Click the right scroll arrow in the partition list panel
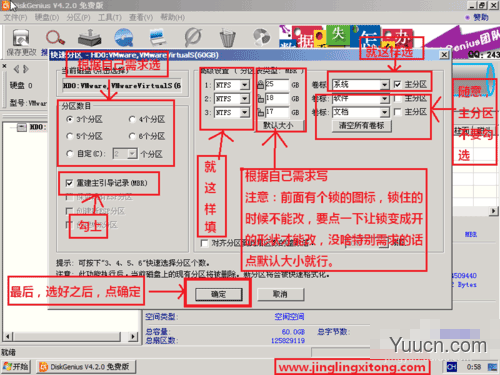 click(x=494, y=211)
